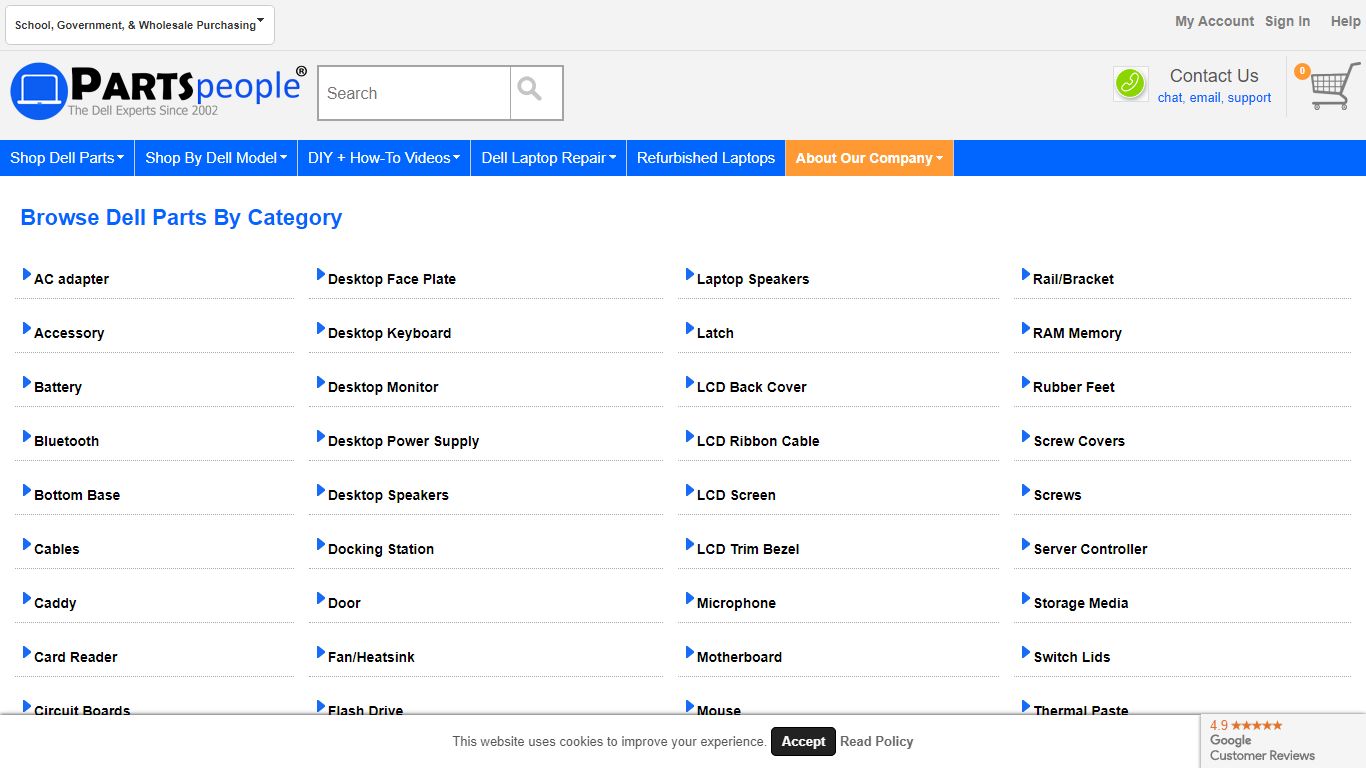Click the blue arrow beside Latch
Screen dimensions: 1366x768
click(x=690, y=328)
